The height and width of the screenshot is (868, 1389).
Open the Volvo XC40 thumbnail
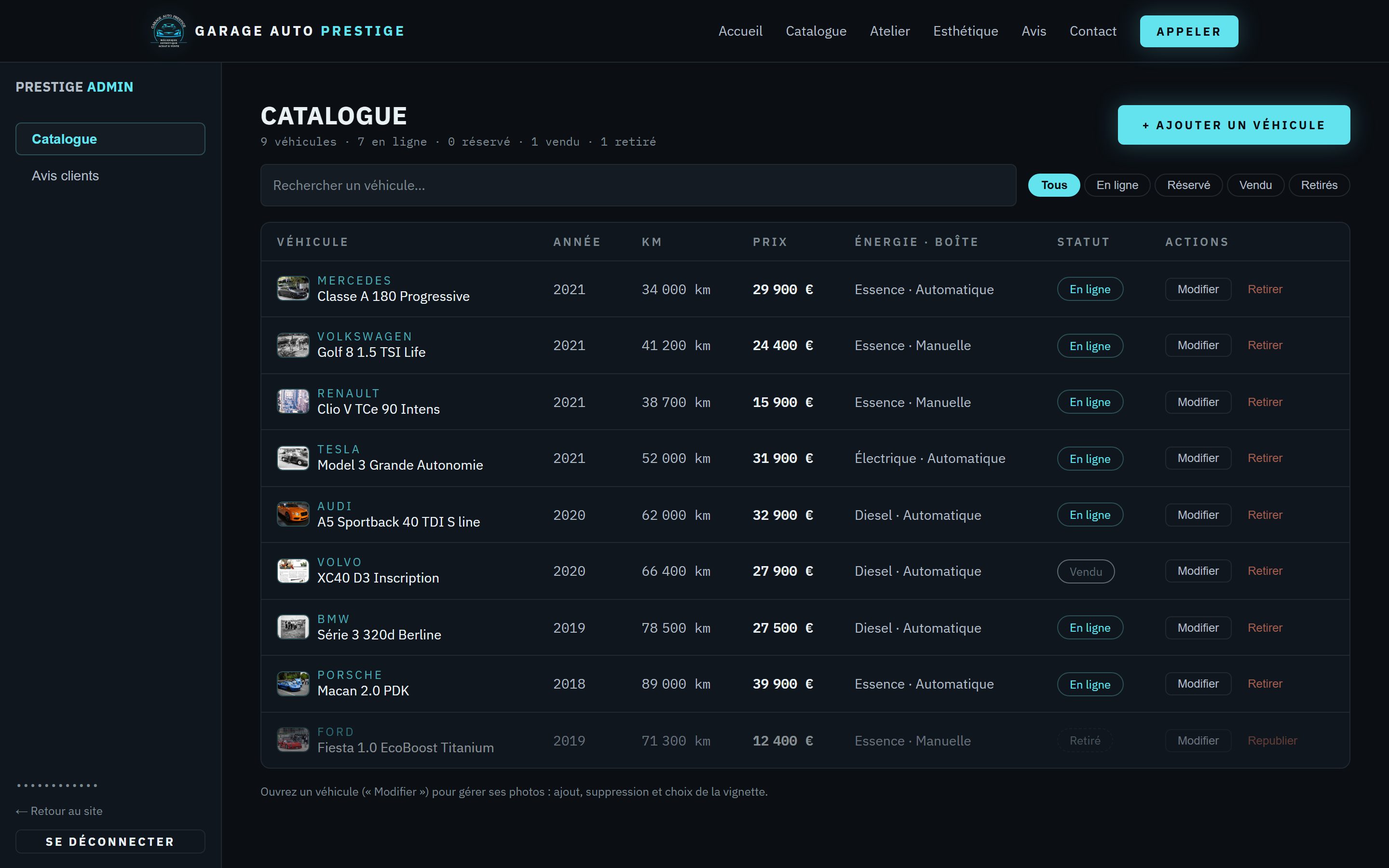click(x=293, y=571)
